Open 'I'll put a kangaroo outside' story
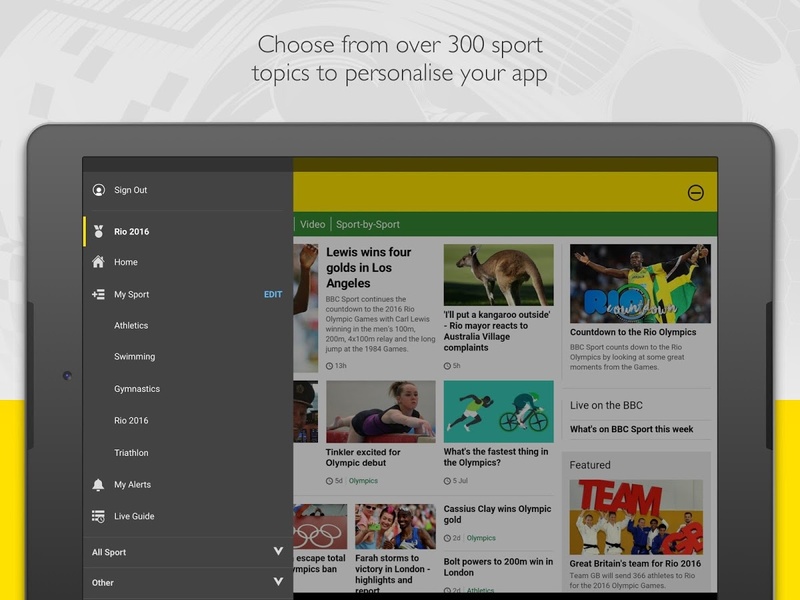The width and height of the screenshot is (800, 600). click(497, 331)
